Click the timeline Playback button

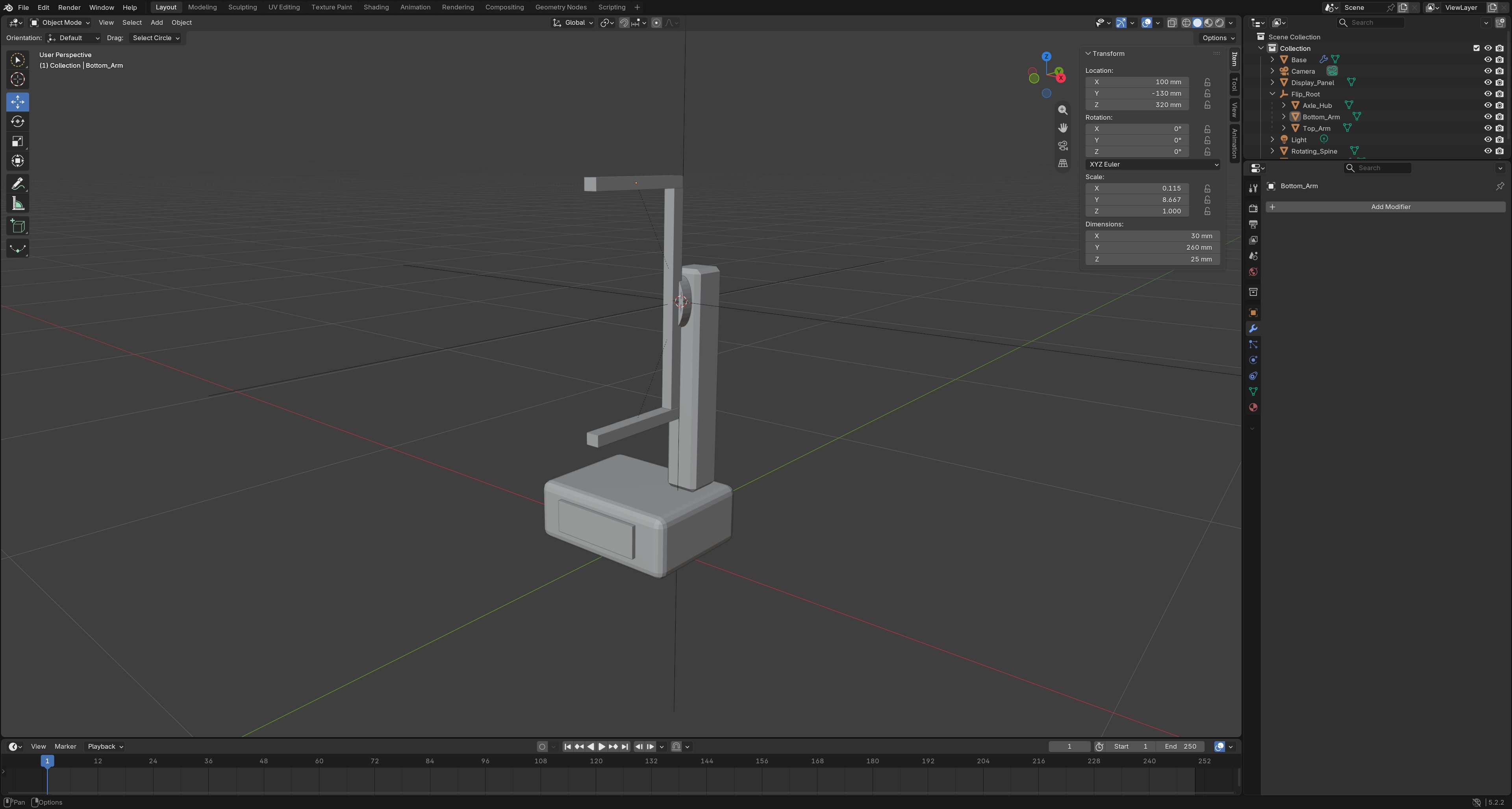point(105,746)
